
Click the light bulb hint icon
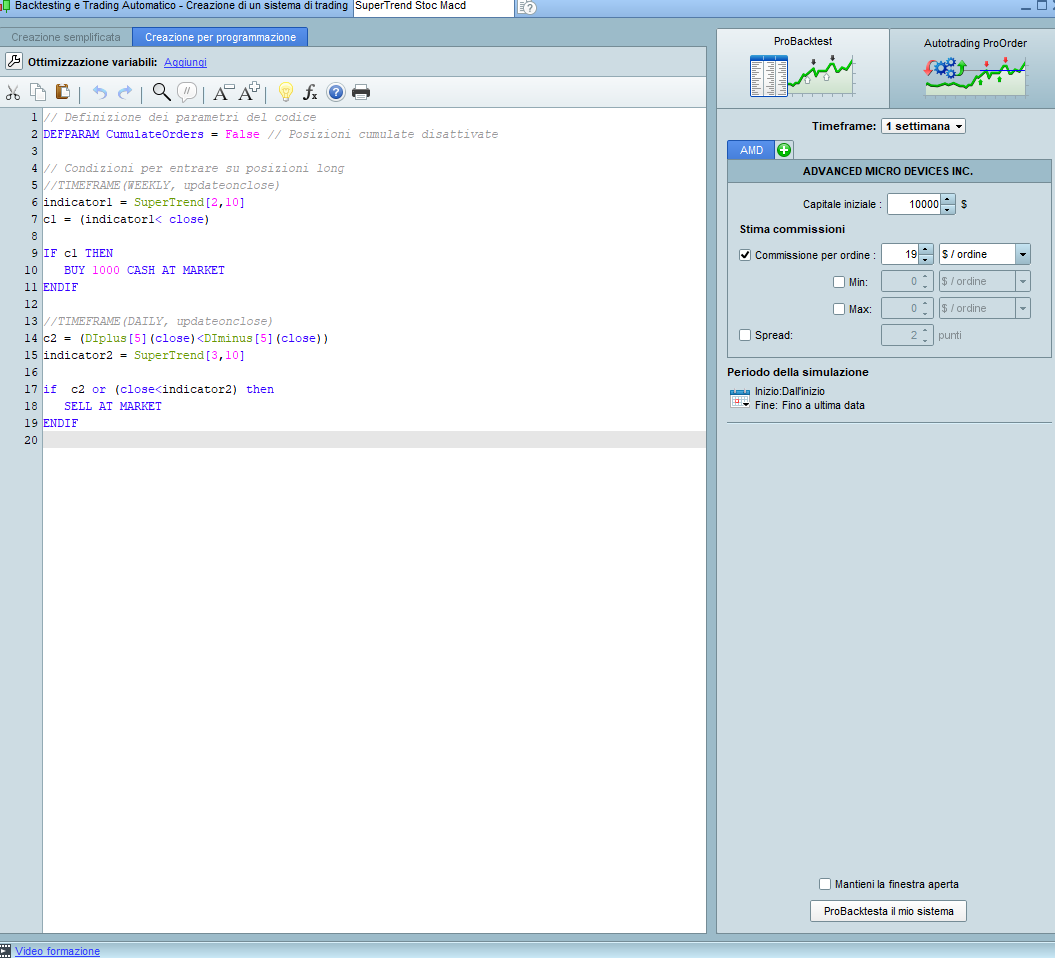pos(285,93)
